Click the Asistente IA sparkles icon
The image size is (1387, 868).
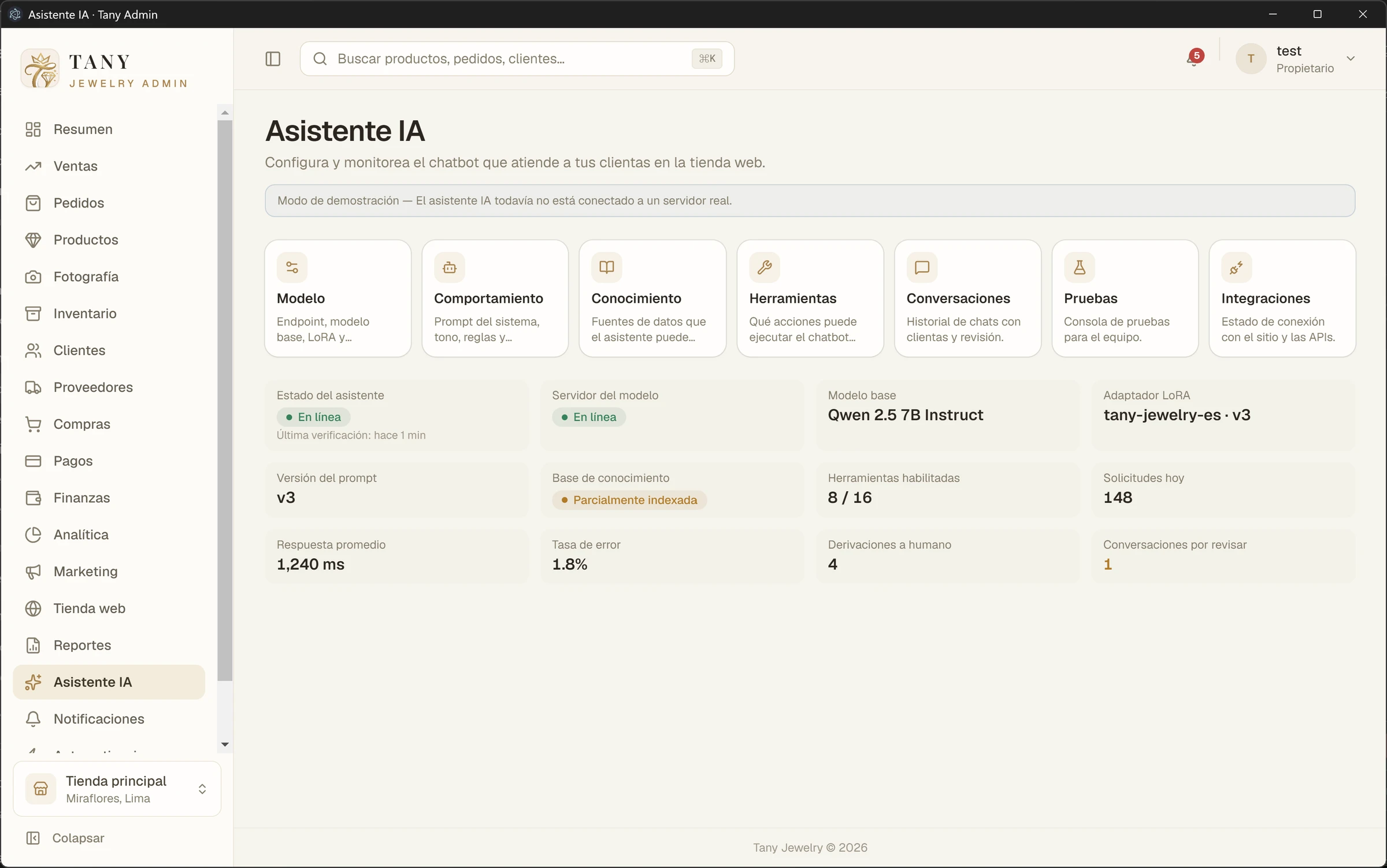(x=33, y=682)
